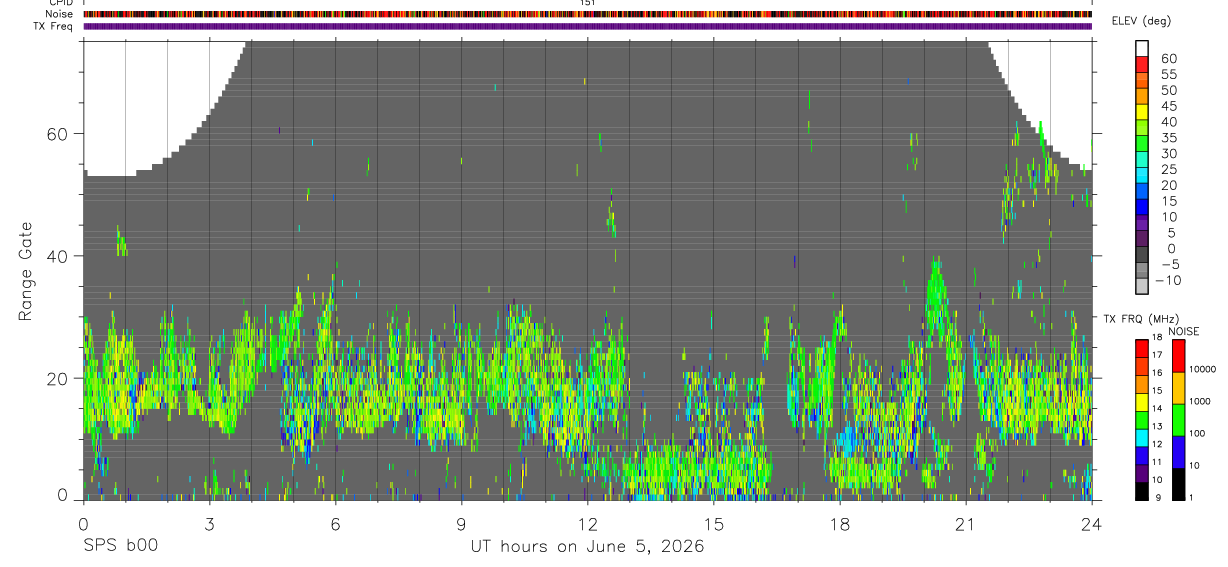Select the yellow 14–15 MHz TX FRQ swatch
The image size is (1228, 567).
(1142, 400)
